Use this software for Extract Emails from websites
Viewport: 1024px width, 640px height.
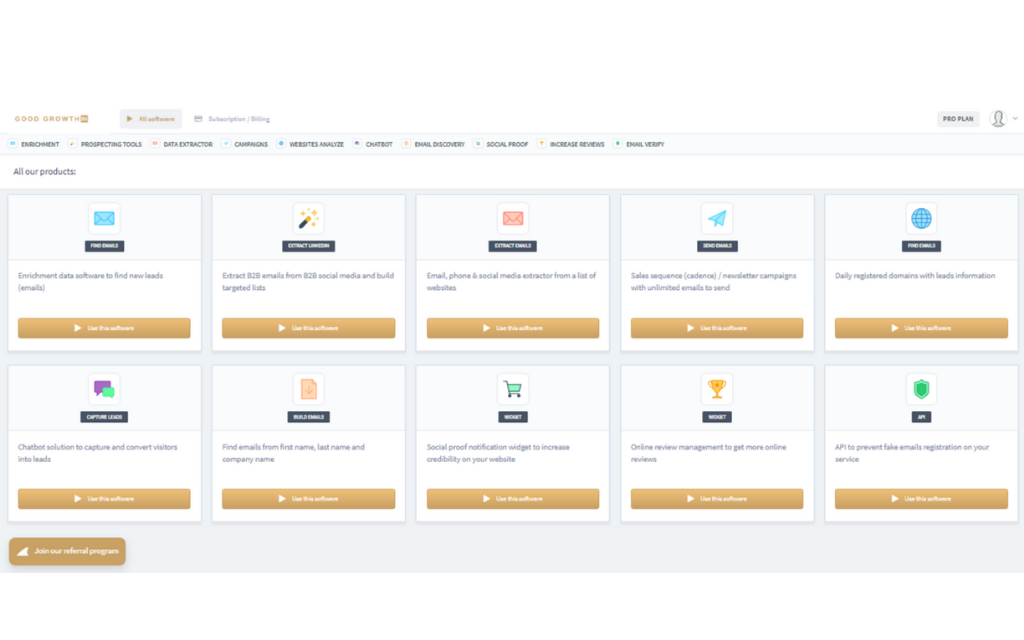tap(513, 328)
